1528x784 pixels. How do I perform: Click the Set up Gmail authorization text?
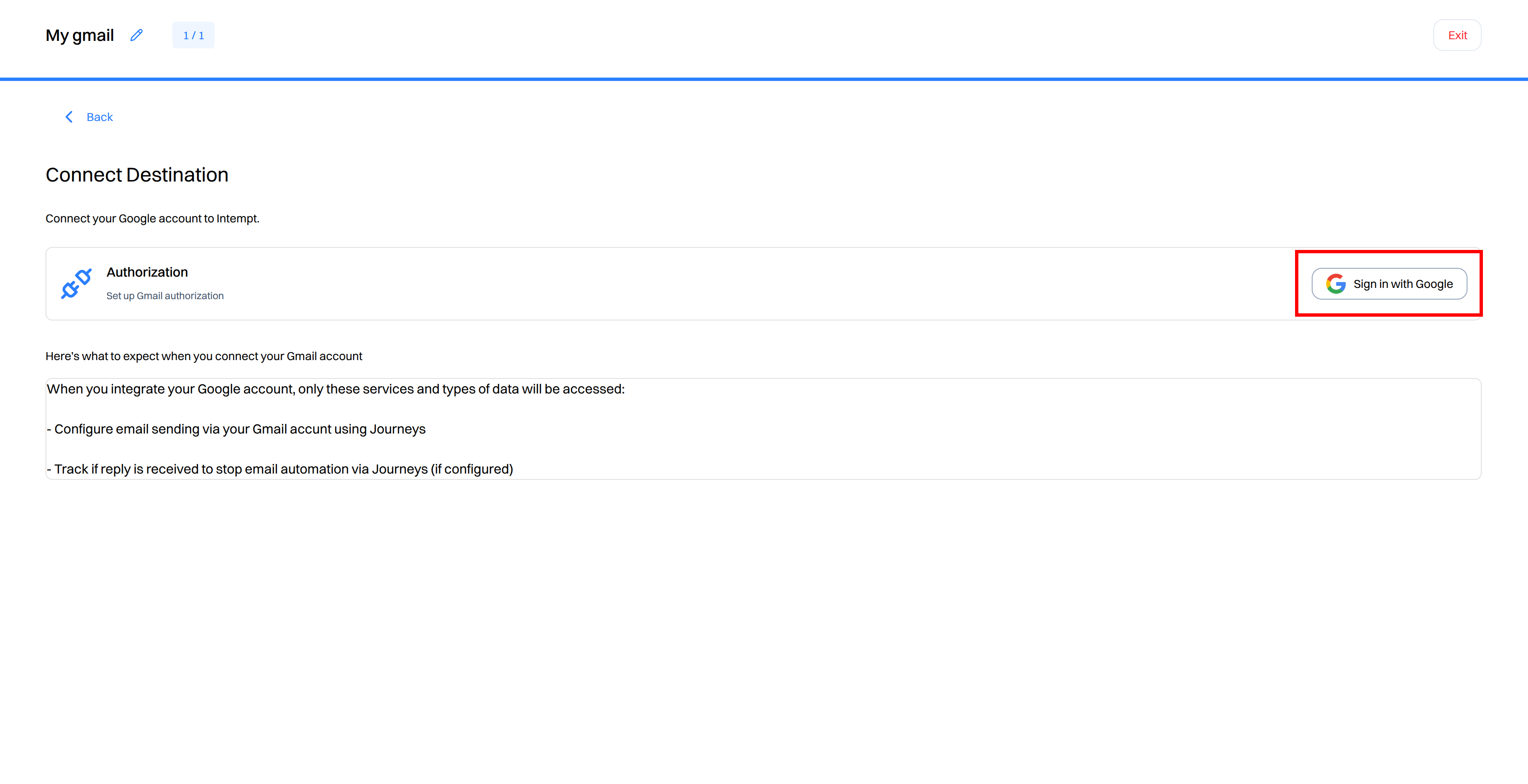(x=165, y=295)
